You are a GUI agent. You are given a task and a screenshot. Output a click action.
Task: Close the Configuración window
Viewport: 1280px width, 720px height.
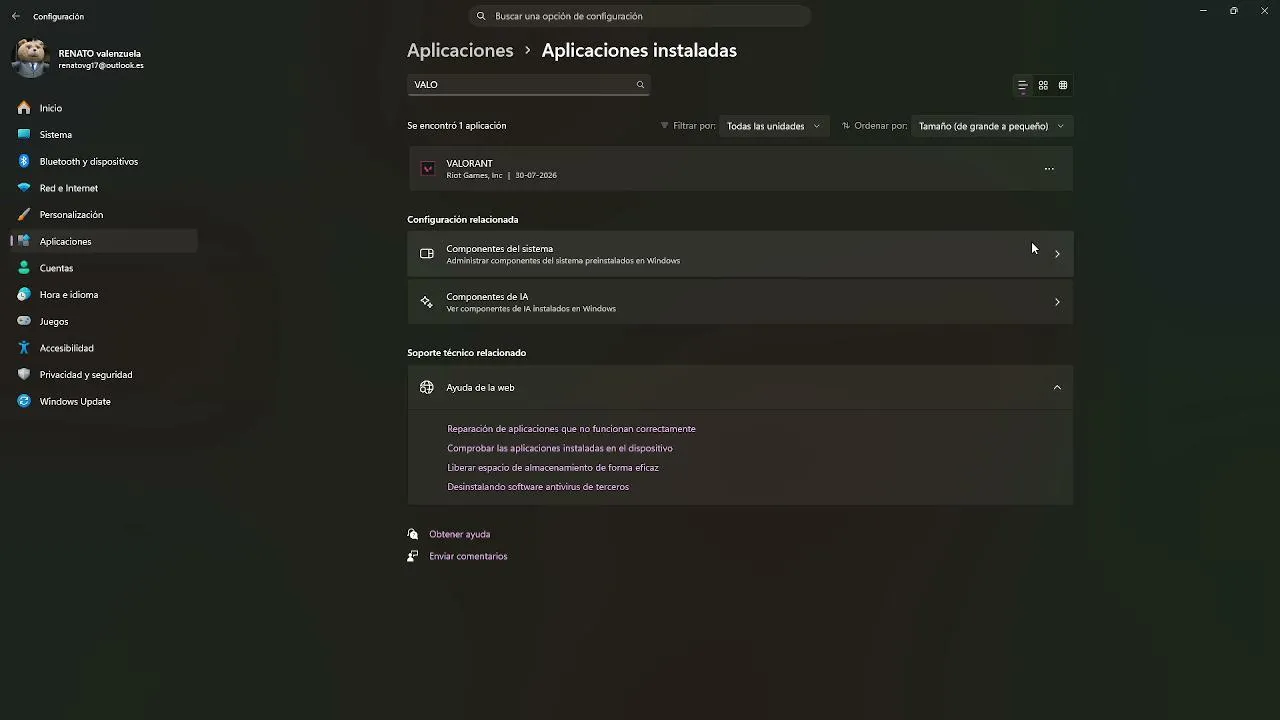[x=1265, y=11]
